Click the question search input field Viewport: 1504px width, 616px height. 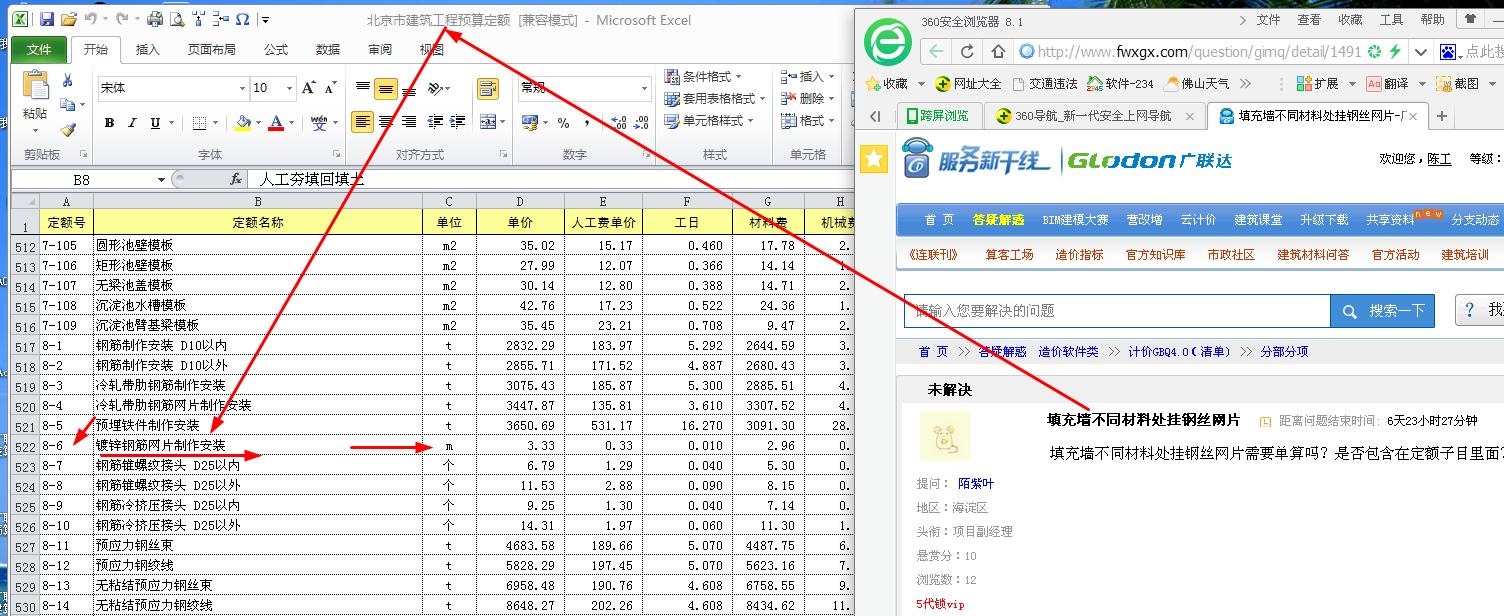[1117, 311]
